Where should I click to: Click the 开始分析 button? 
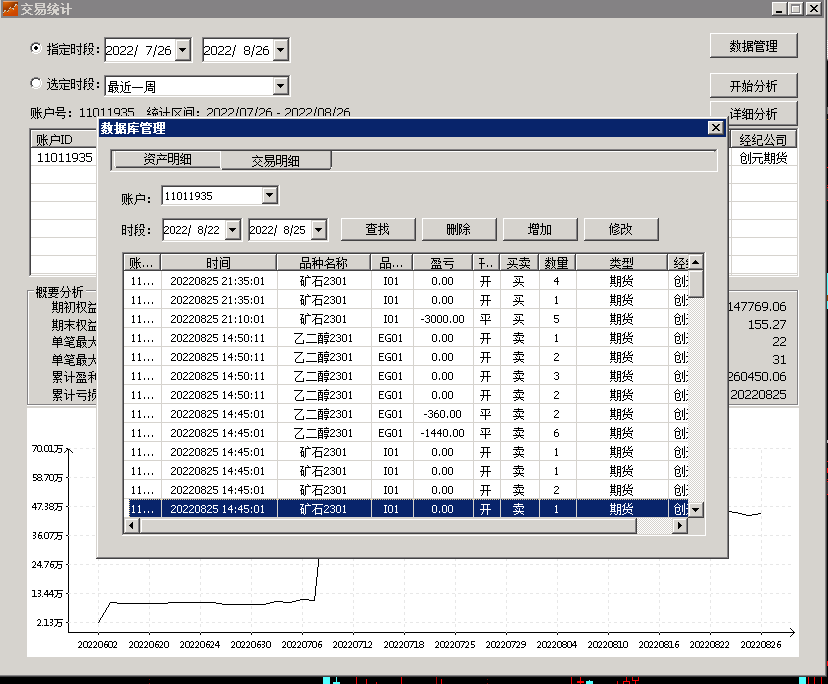click(x=754, y=86)
